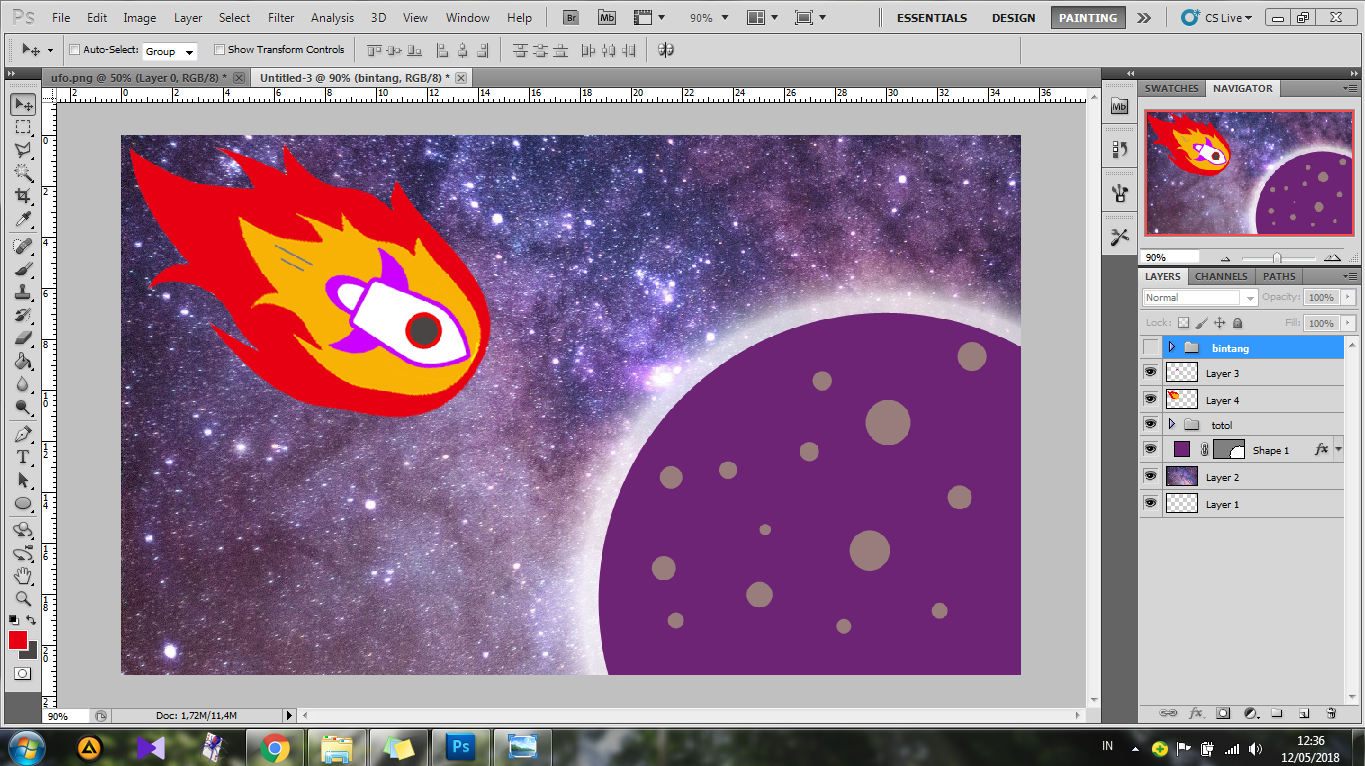Select the Path Selection tool
The width and height of the screenshot is (1365, 766).
(x=23, y=480)
